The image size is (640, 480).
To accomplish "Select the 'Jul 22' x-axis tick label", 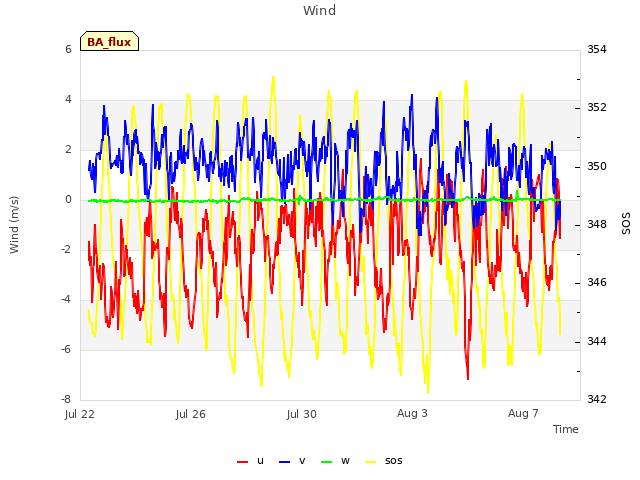I will point(80,414).
